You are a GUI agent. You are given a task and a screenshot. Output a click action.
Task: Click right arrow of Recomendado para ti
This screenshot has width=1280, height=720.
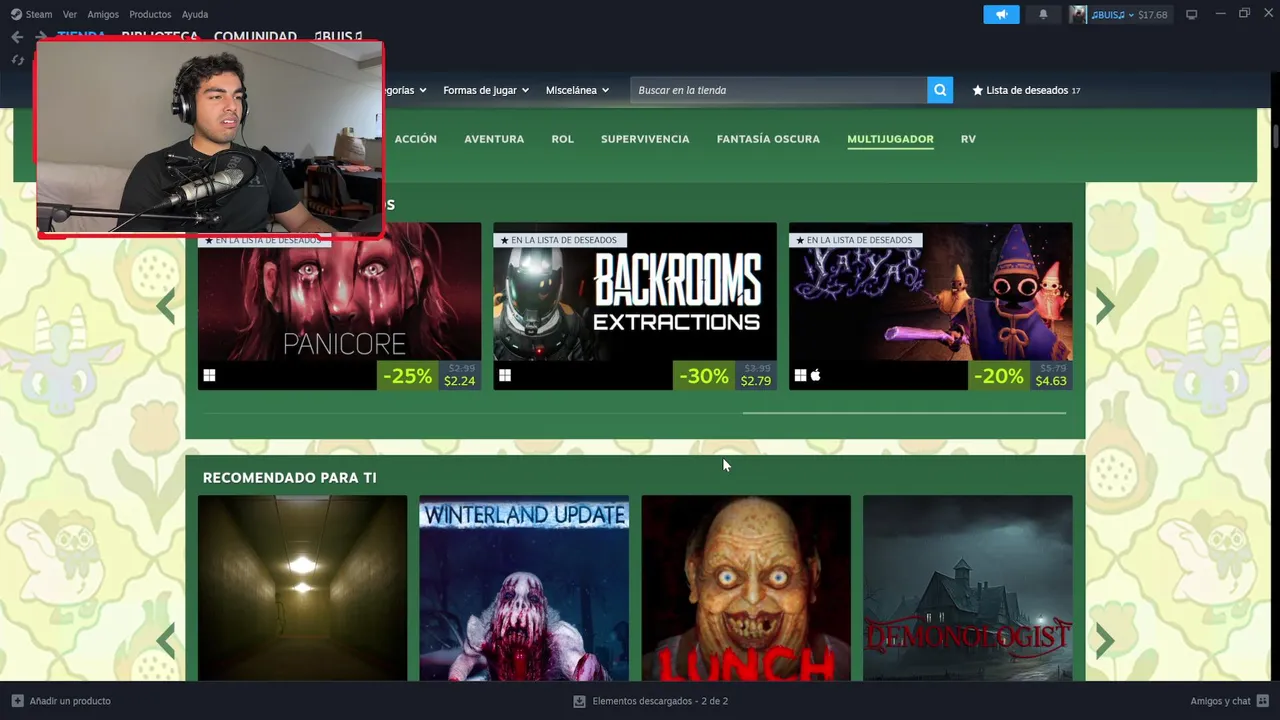(1104, 641)
